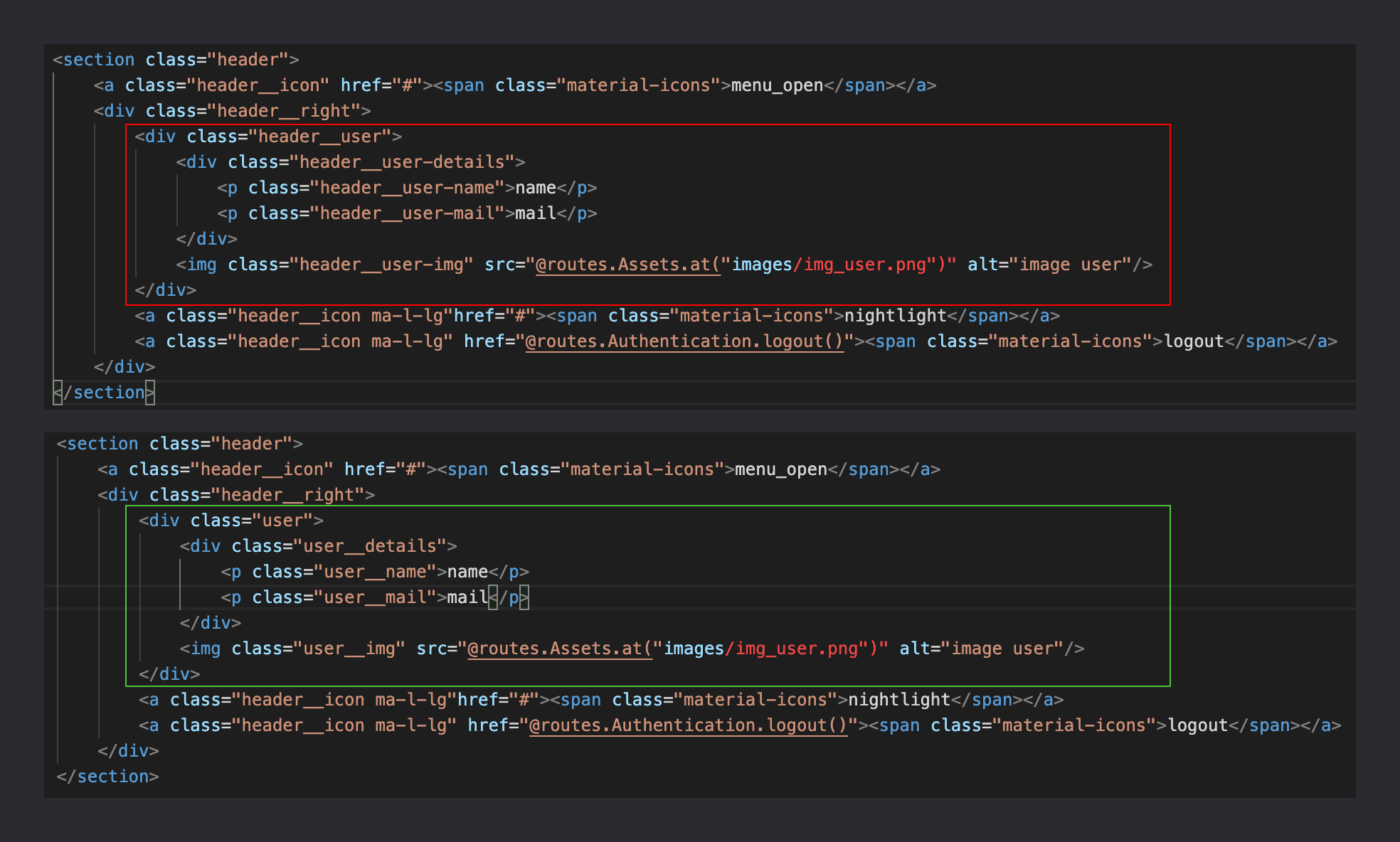Click @routes.Authentication.logout() in the second snippet

tap(689, 725)
